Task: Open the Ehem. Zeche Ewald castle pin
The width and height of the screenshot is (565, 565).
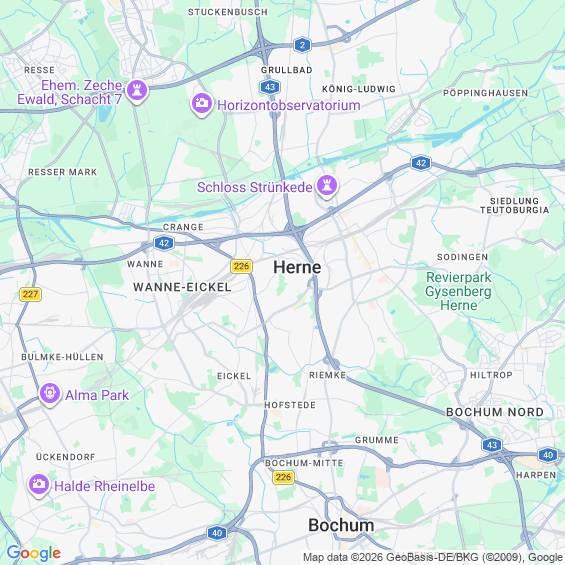Action: click(x=137, y=91)
